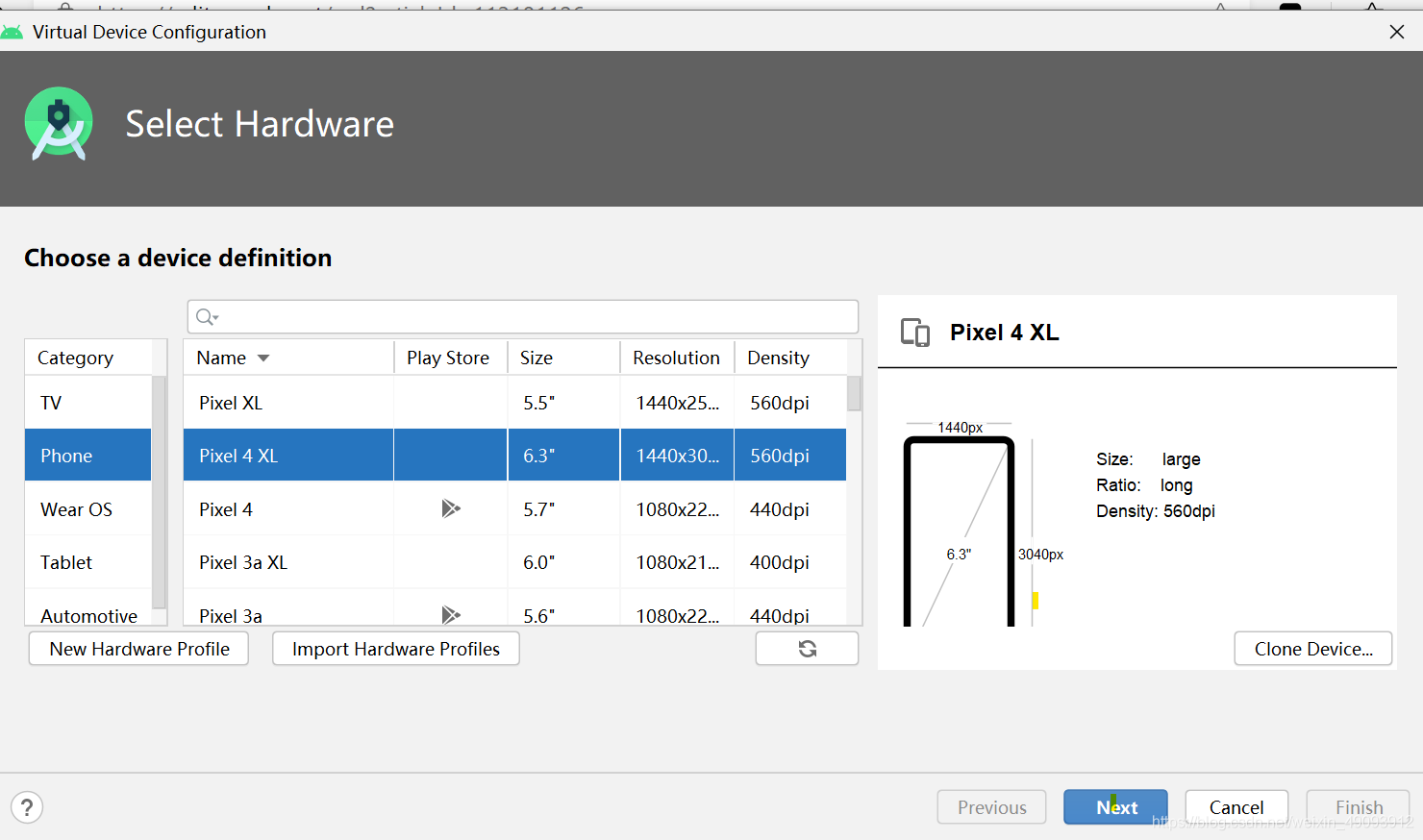Close the Virtual Device Configuration dialog

point(1397,32)
